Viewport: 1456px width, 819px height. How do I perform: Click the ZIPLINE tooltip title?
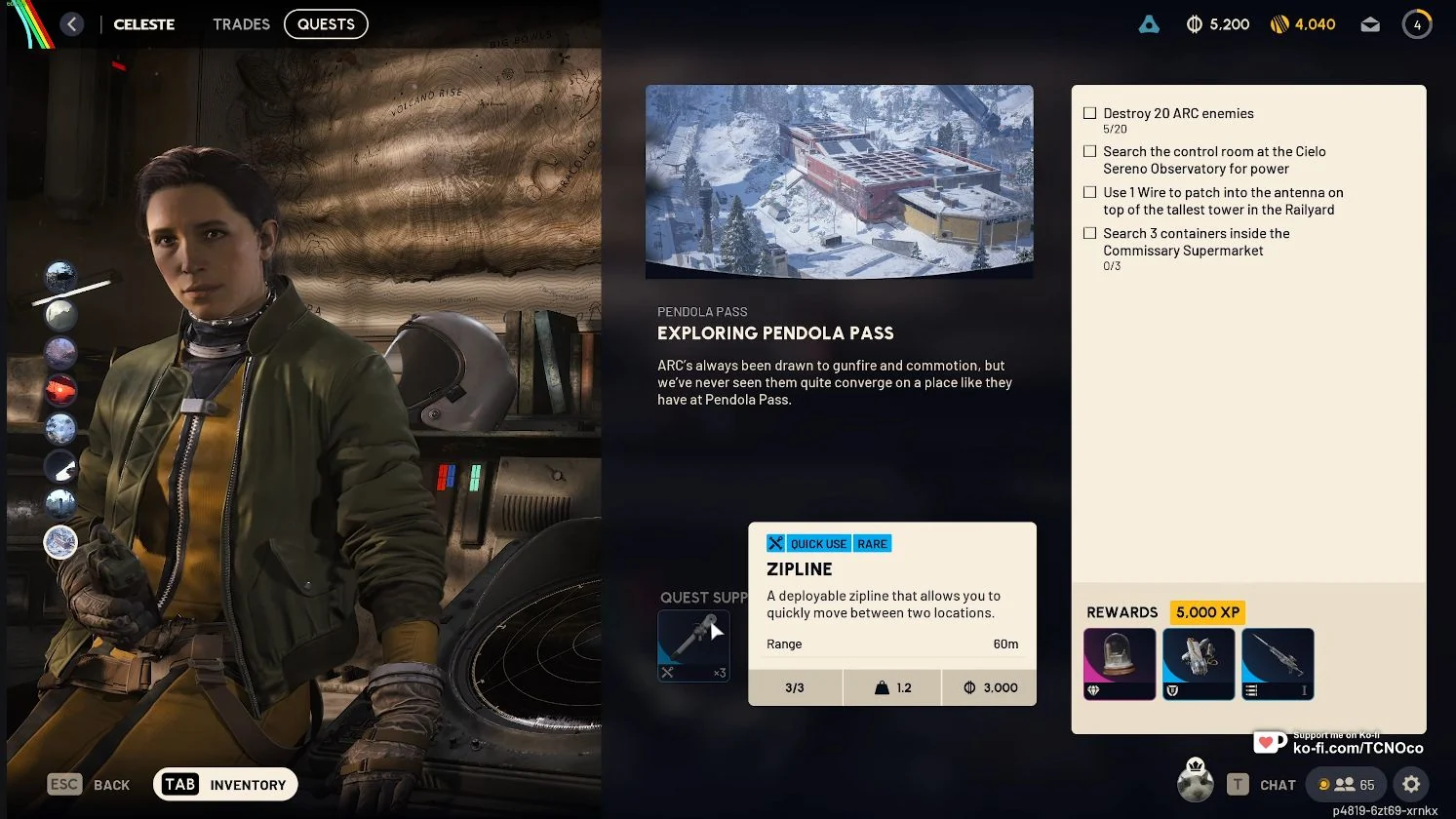[800, 569]
